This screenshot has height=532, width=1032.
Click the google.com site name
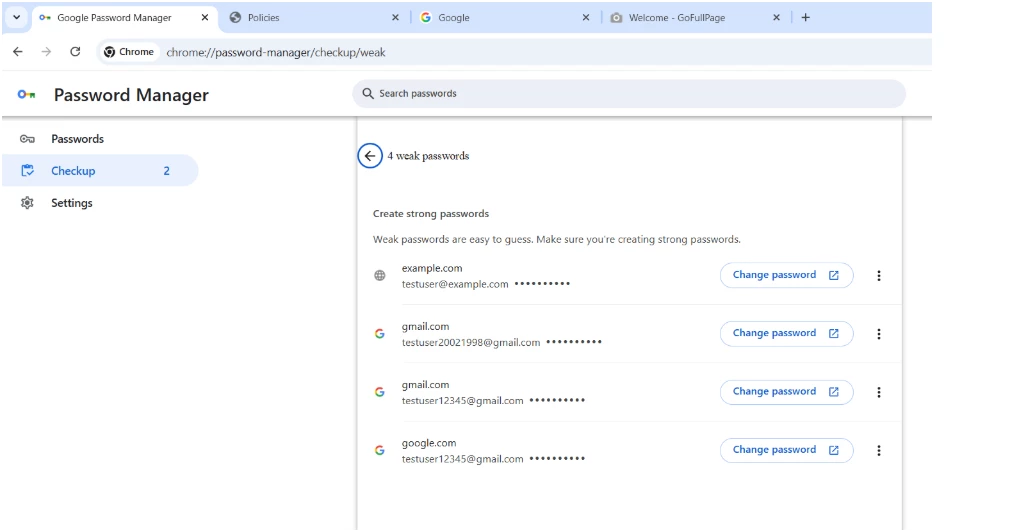click(428, 443)
